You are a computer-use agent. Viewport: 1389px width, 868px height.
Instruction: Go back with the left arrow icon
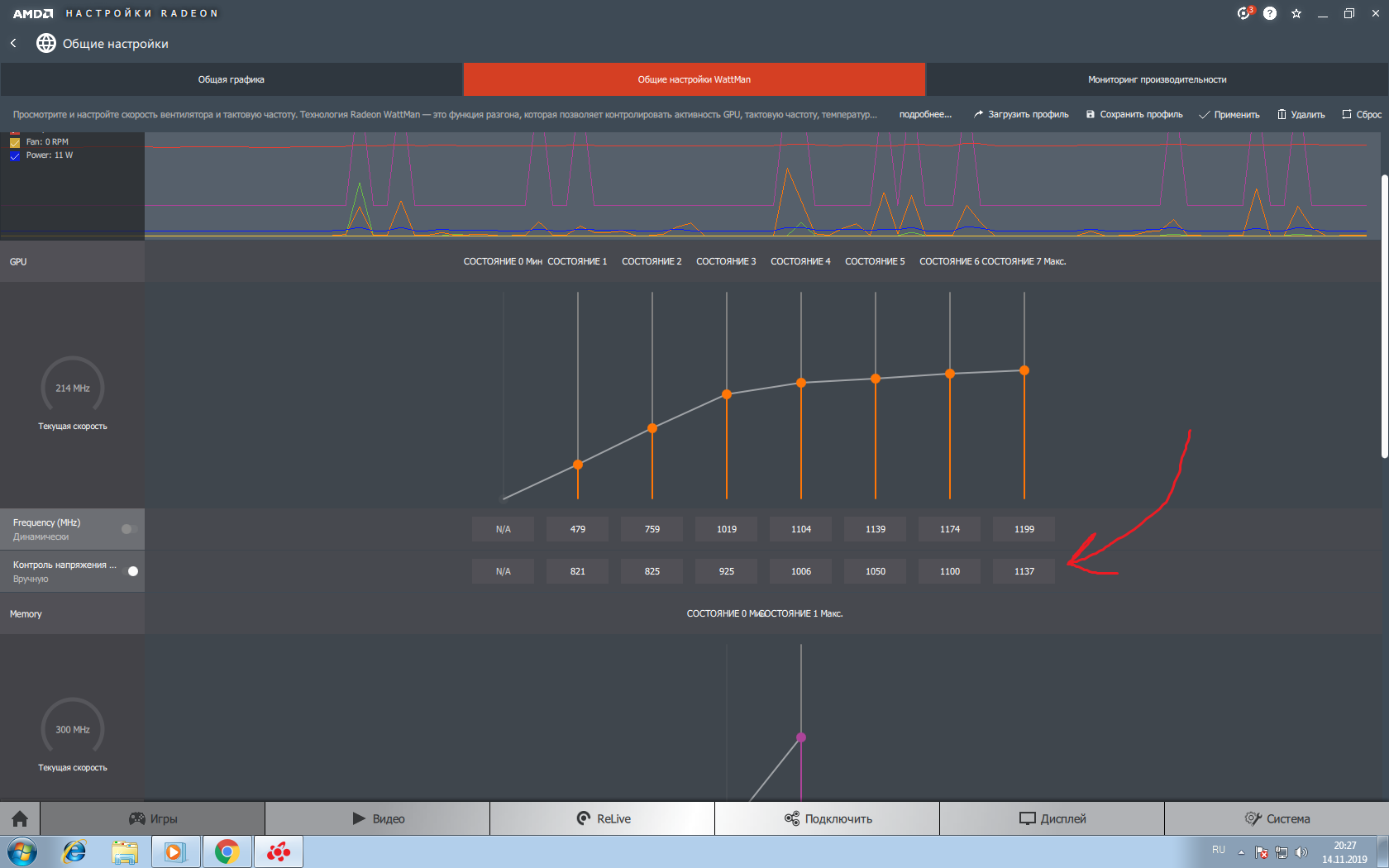[13, 43]
